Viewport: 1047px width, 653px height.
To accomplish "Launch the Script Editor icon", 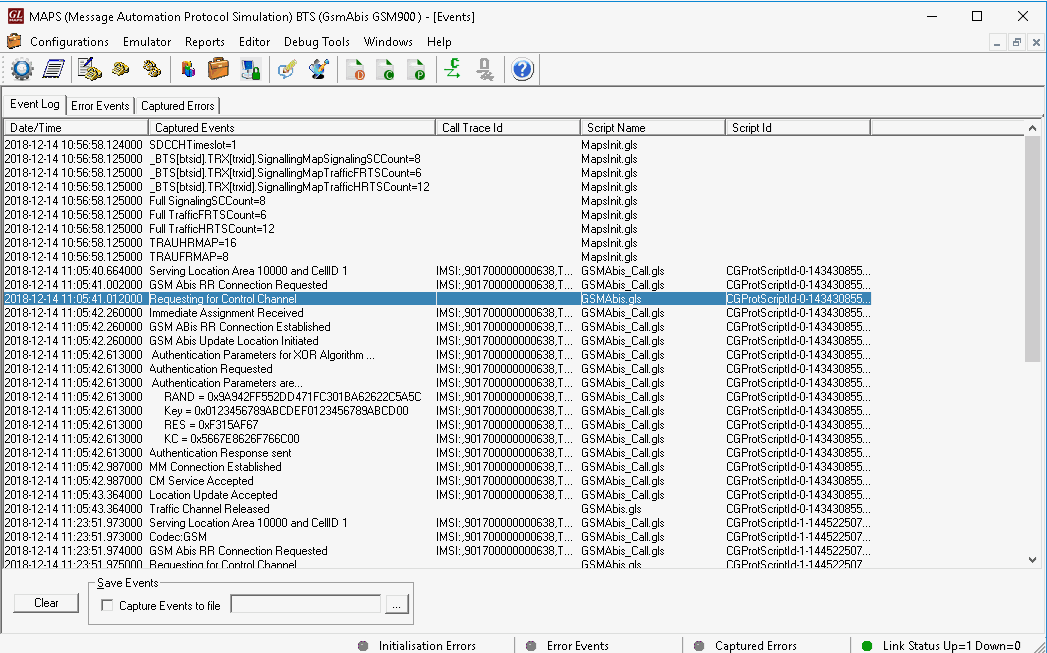I will [86, 69].
